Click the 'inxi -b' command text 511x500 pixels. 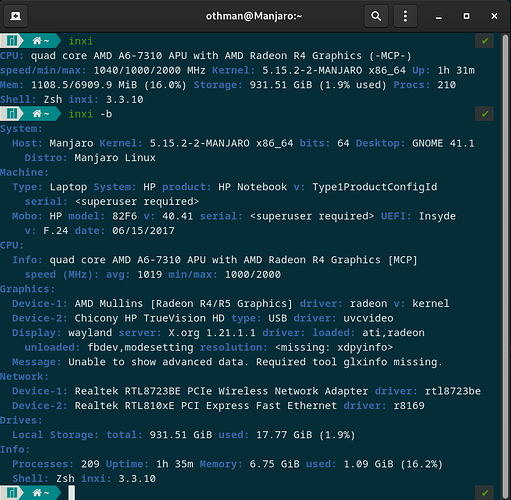90,114
